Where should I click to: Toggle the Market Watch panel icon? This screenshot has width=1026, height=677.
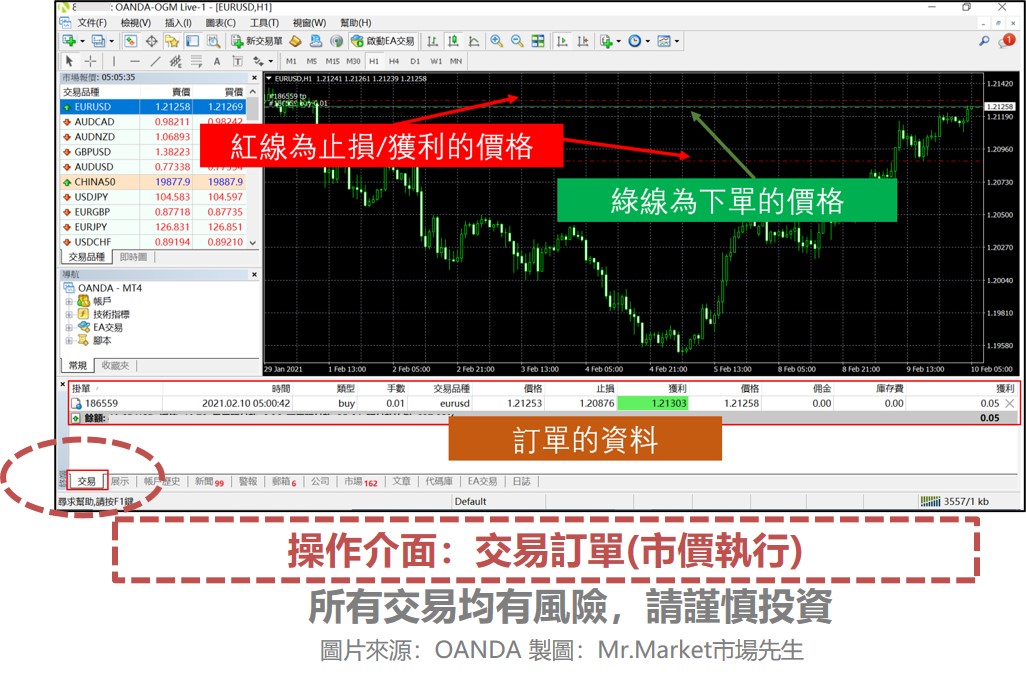coord(131,41)
